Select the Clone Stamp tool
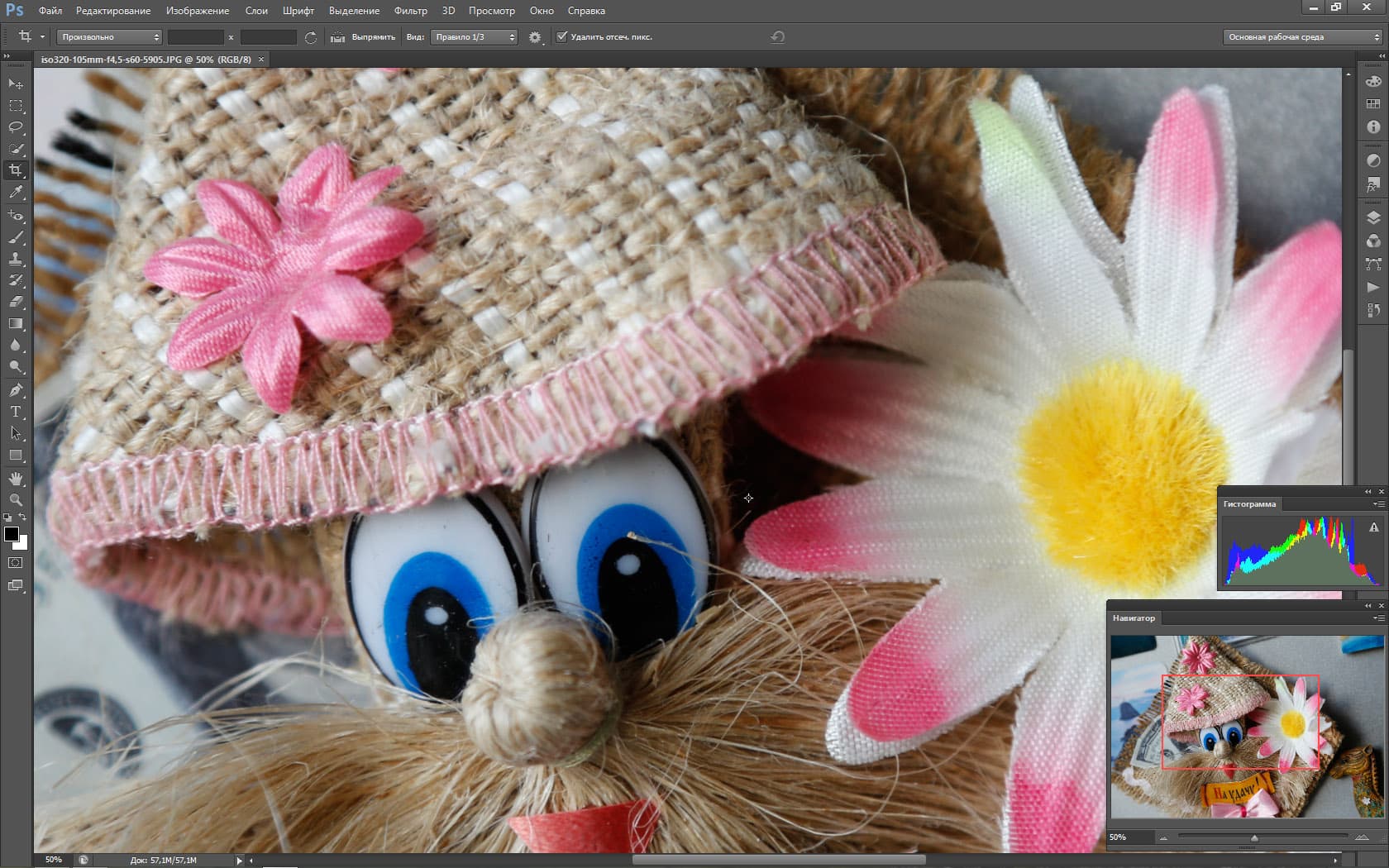Viewport: 1389px width, 868px height. click(16, 259)
